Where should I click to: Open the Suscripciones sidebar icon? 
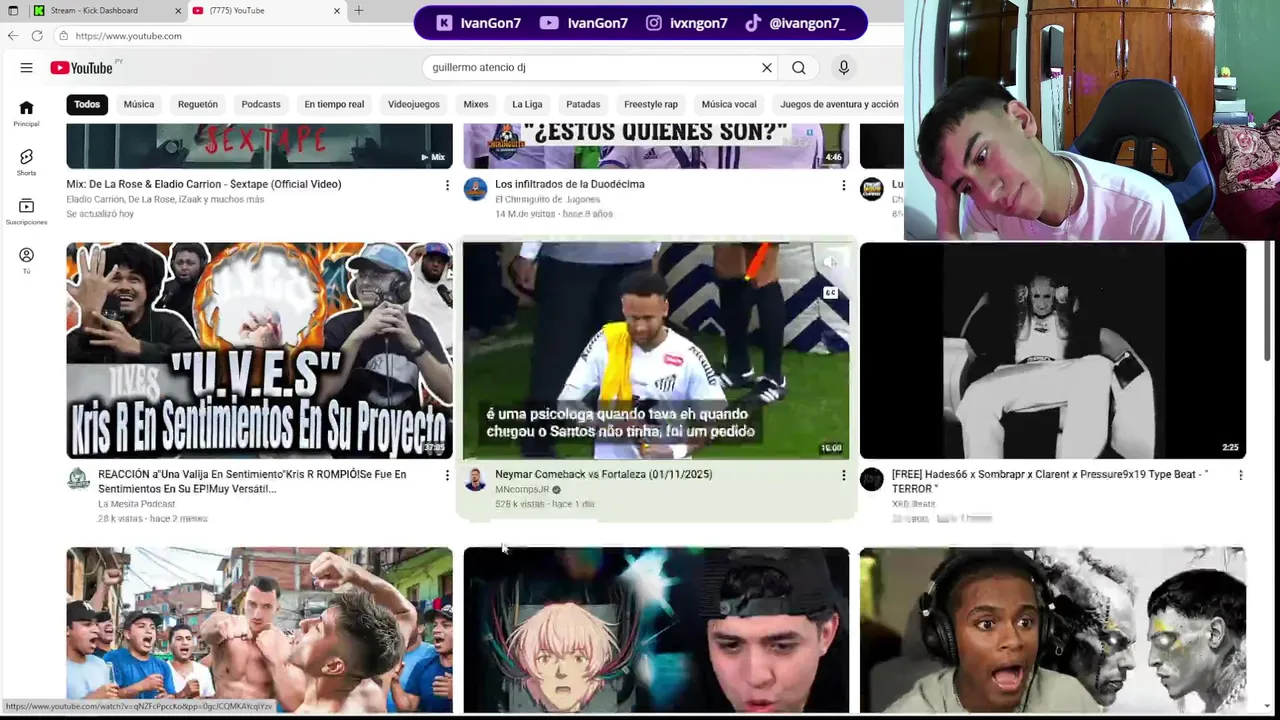click(x=26, y=212)
